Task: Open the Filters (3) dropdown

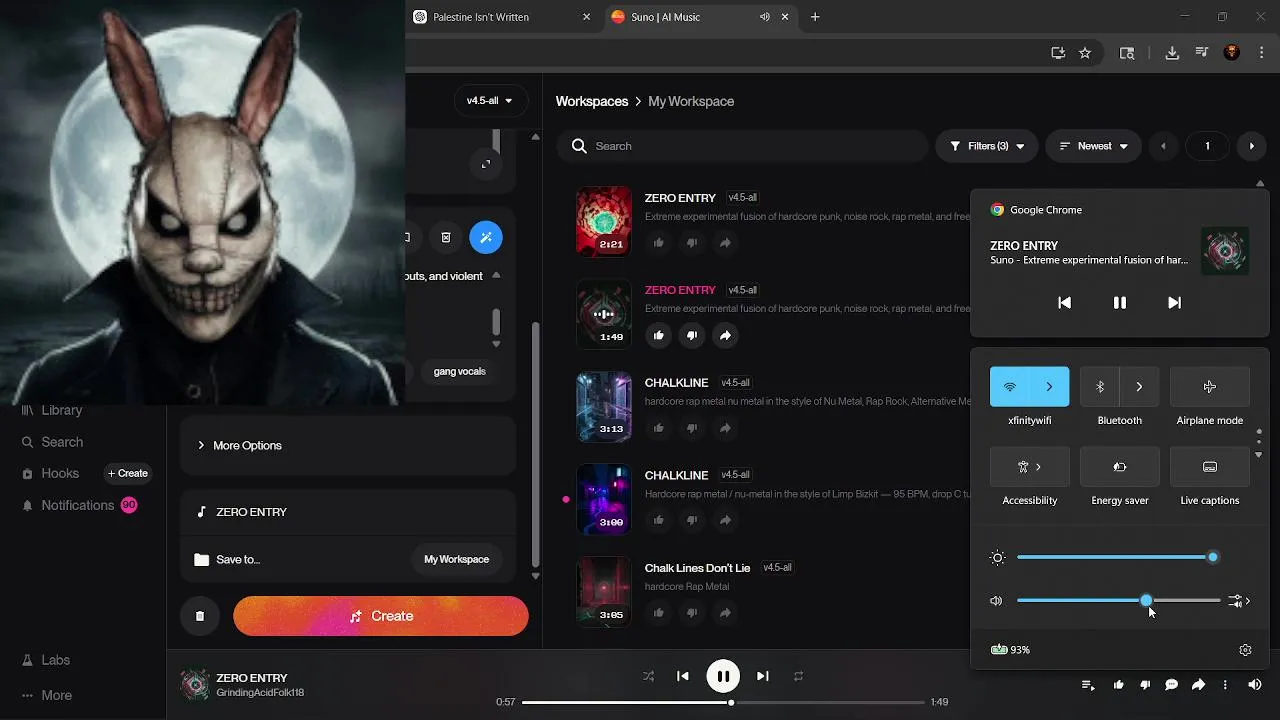Action: point(986,146)
